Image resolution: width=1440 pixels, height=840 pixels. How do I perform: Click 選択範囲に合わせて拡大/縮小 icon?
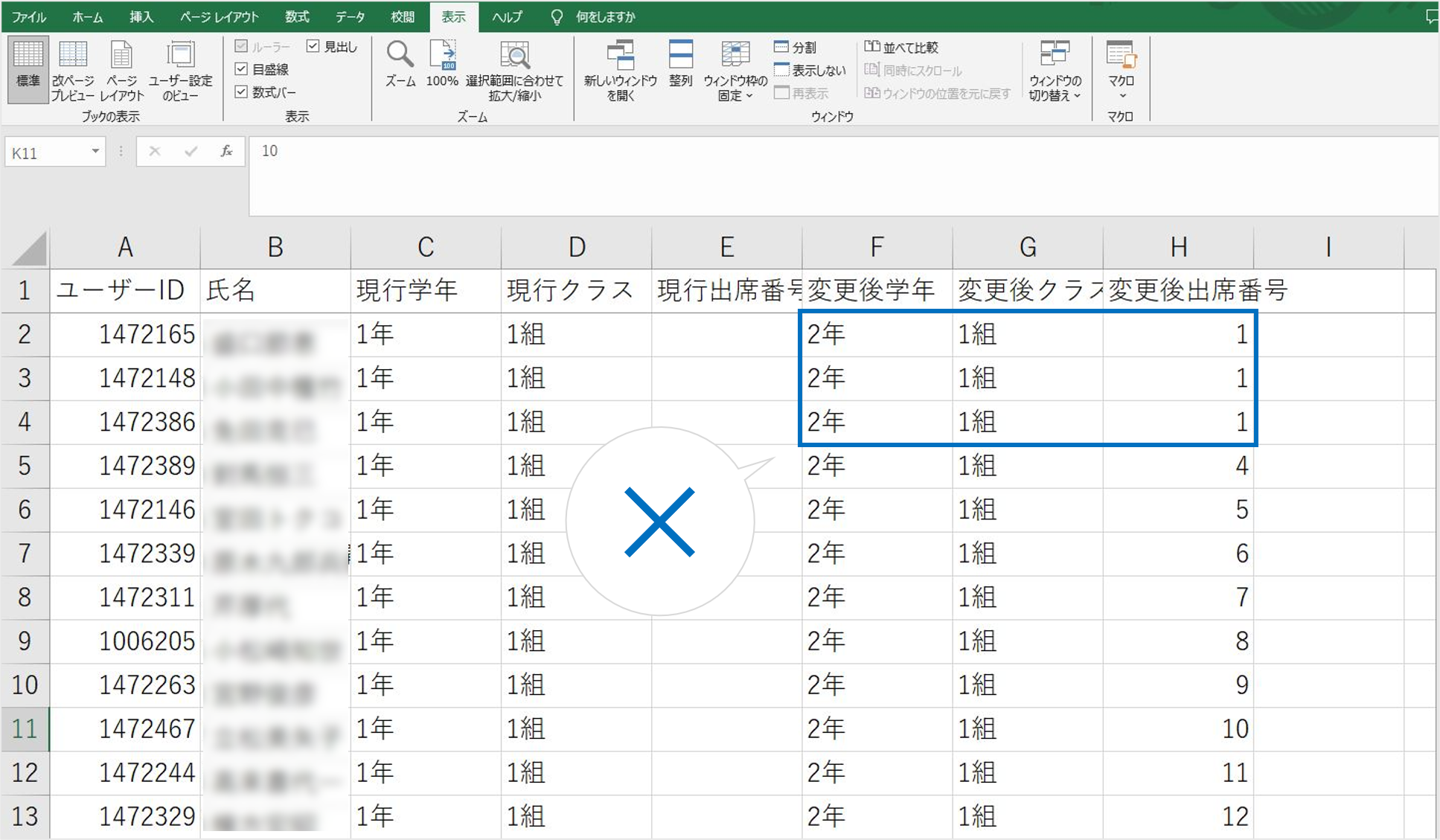pos(514,57)
